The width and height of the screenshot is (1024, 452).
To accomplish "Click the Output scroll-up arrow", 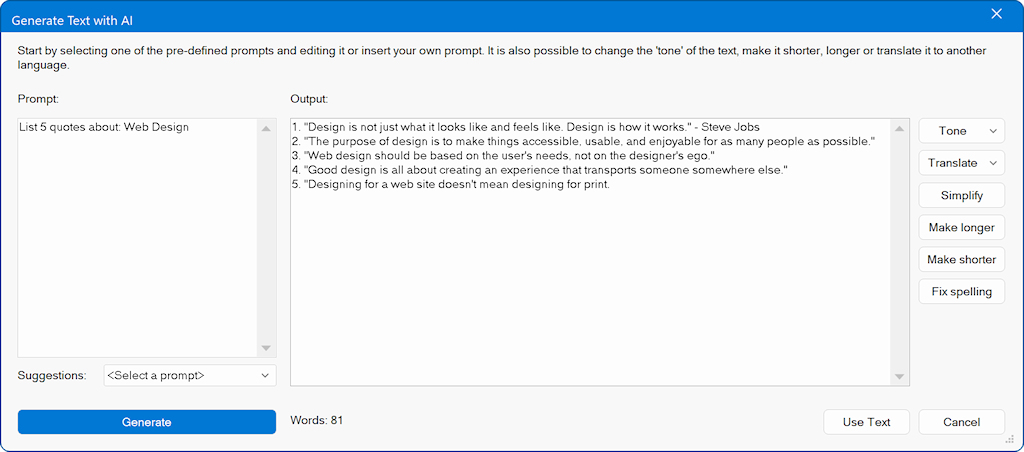I will [899, 129].
